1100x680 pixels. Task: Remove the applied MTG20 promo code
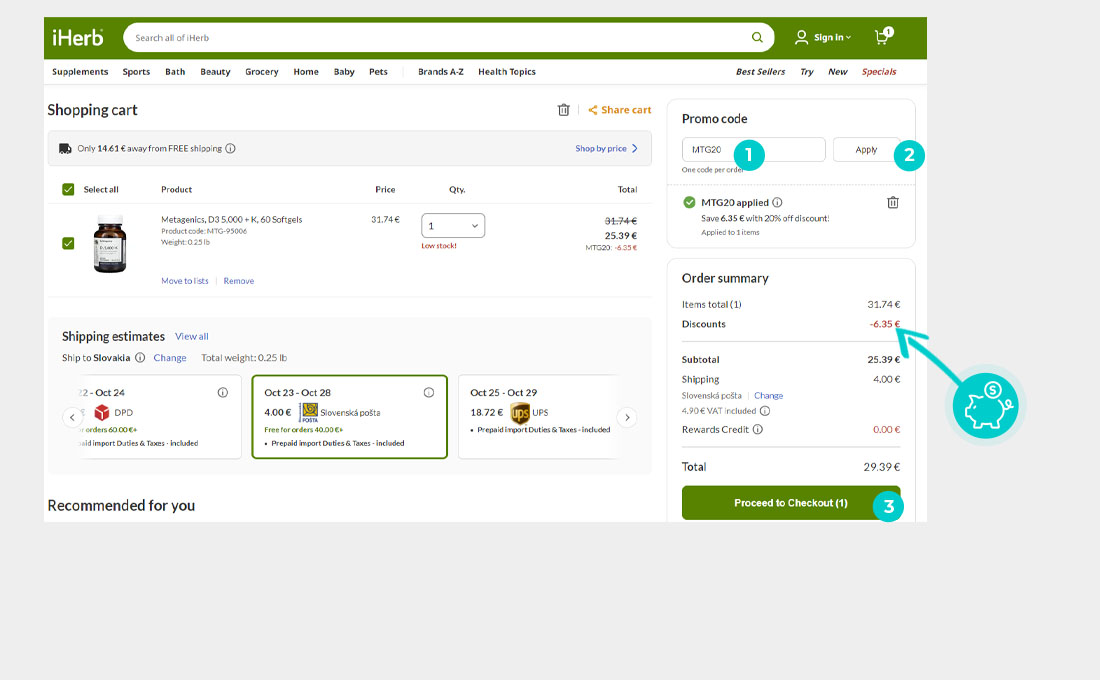[893, 203]
